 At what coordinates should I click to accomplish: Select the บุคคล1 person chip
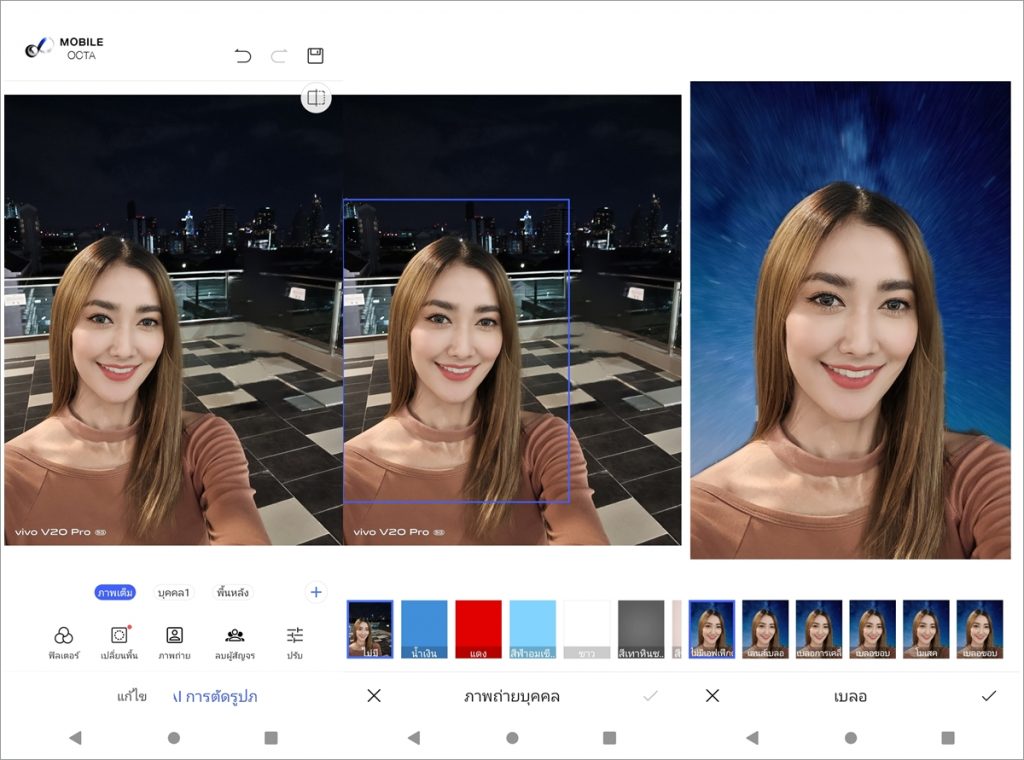click(174, 593)
